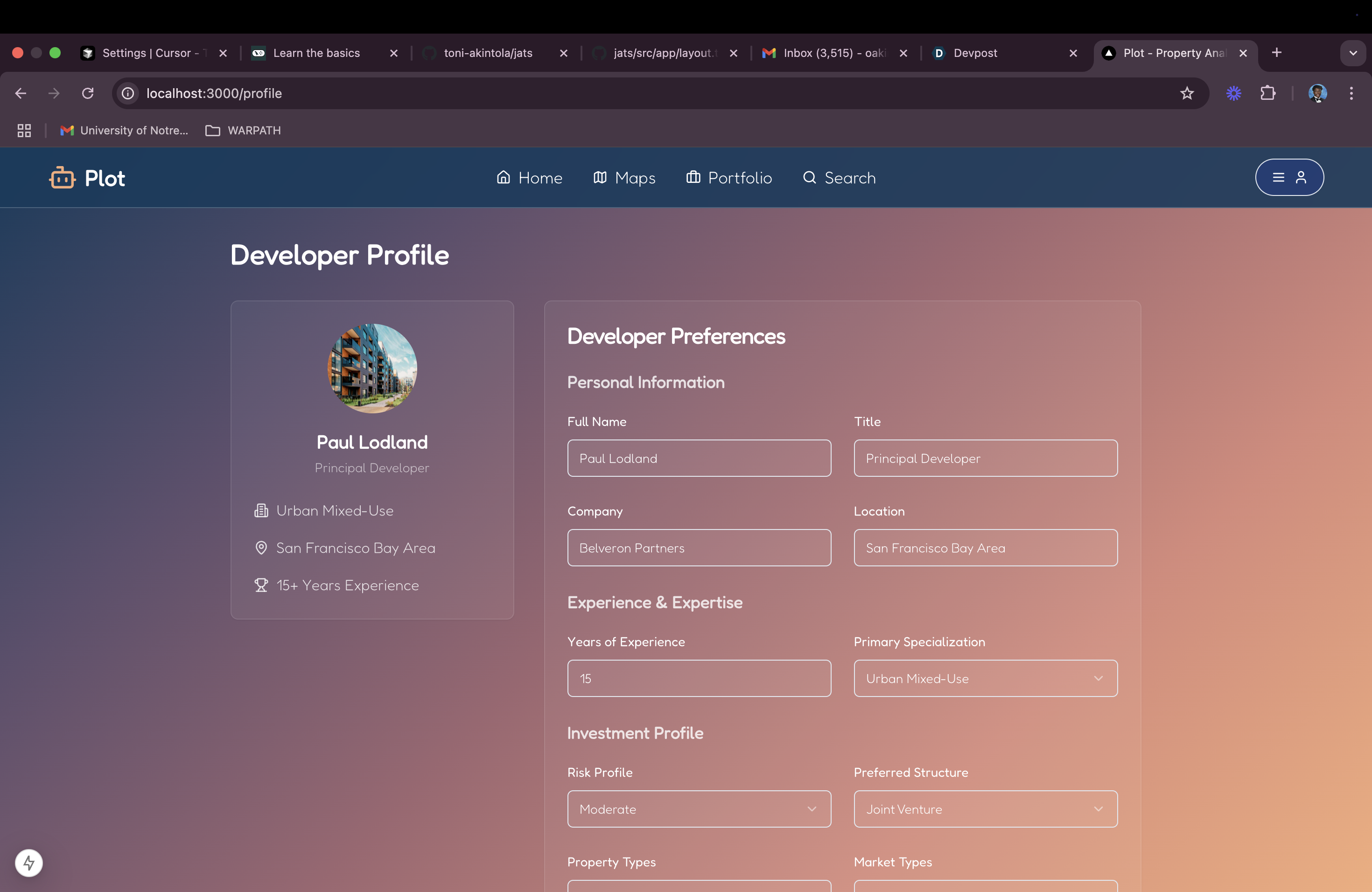Open the Primary Specialization dropdown
Screen dimensions: 1372x892
point(985,678)
